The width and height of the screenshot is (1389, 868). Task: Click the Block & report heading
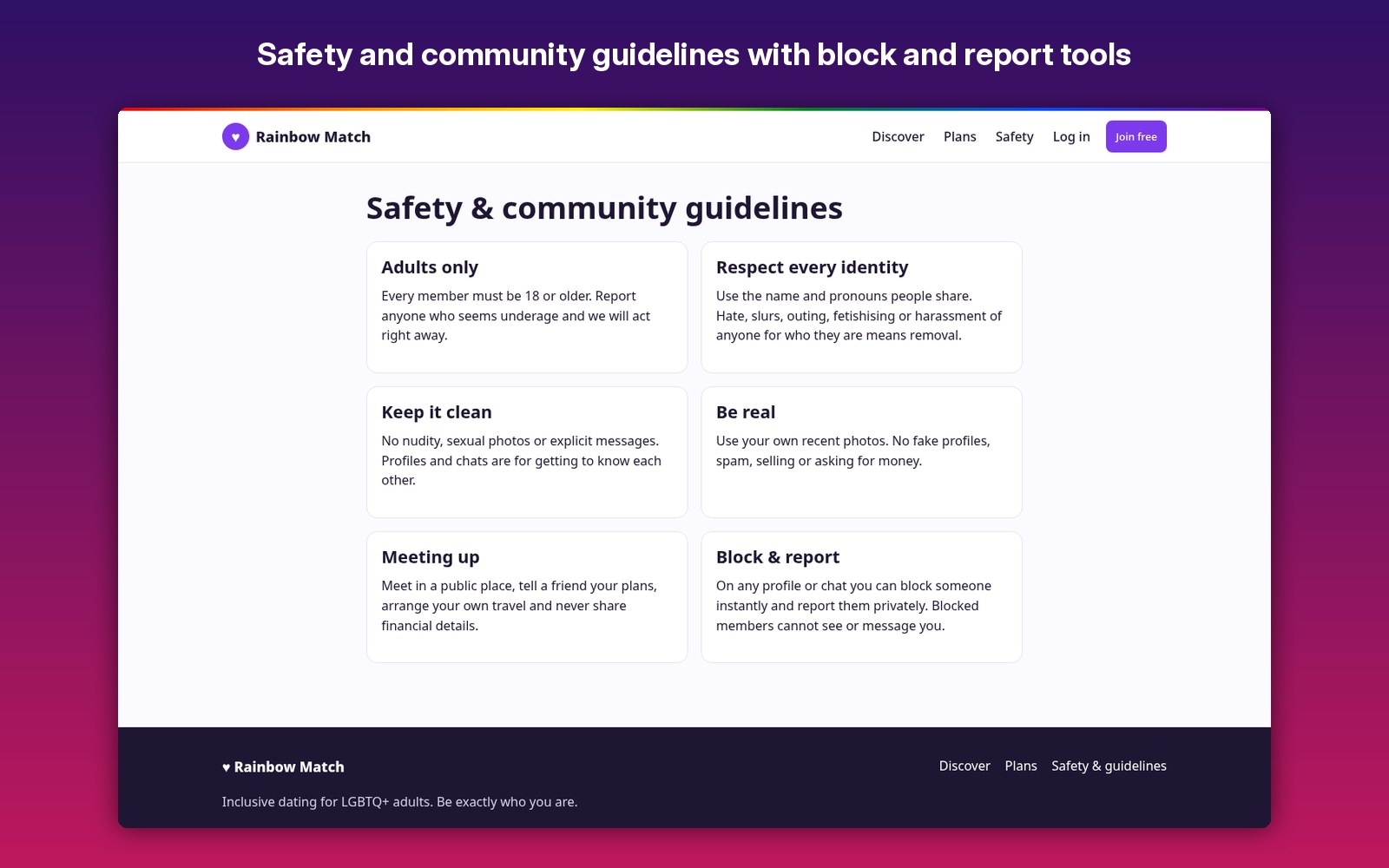click(x=778, y=557)
